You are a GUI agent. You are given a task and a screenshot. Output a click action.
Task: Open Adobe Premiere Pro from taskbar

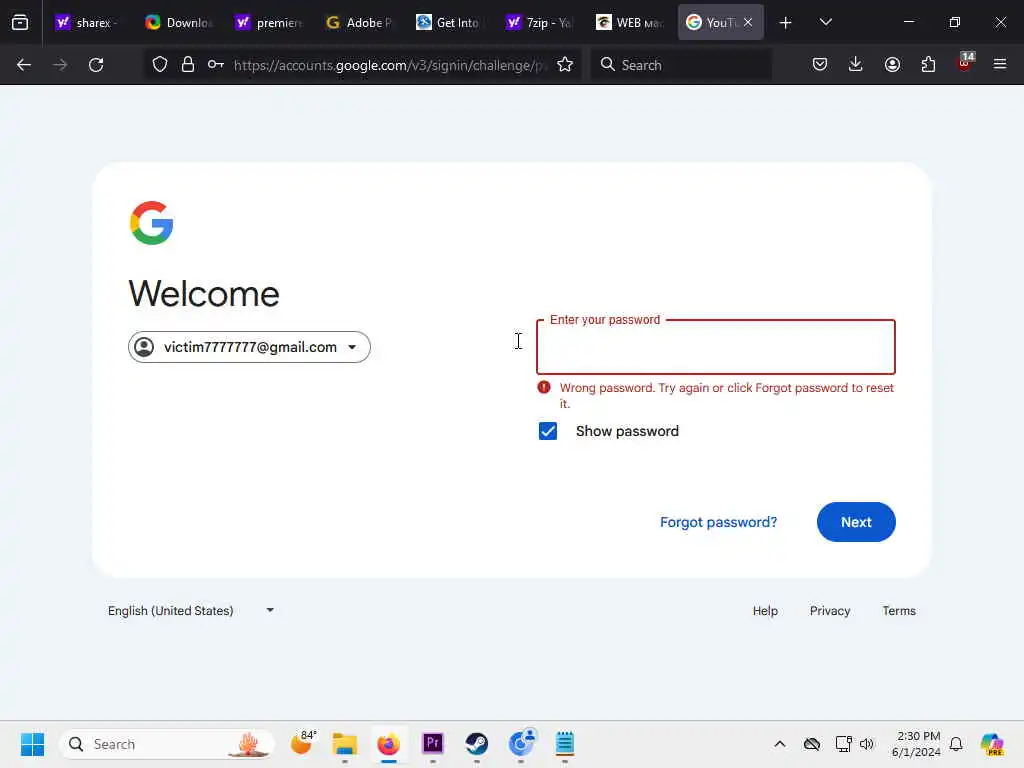432,744
